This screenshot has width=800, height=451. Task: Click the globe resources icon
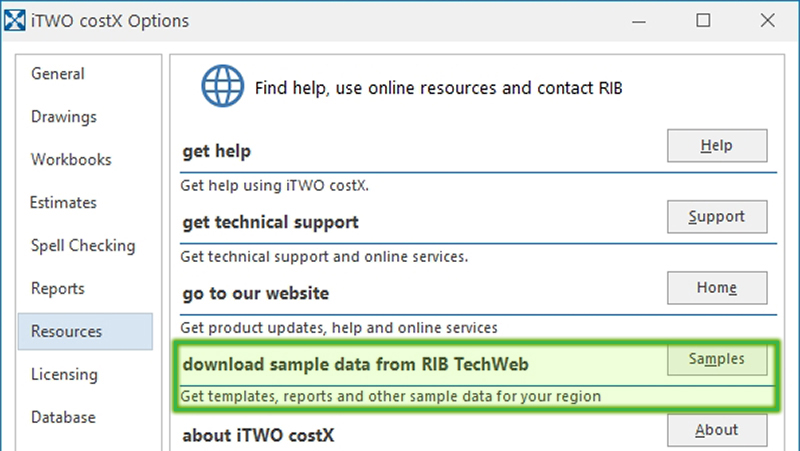pos(222,86)
